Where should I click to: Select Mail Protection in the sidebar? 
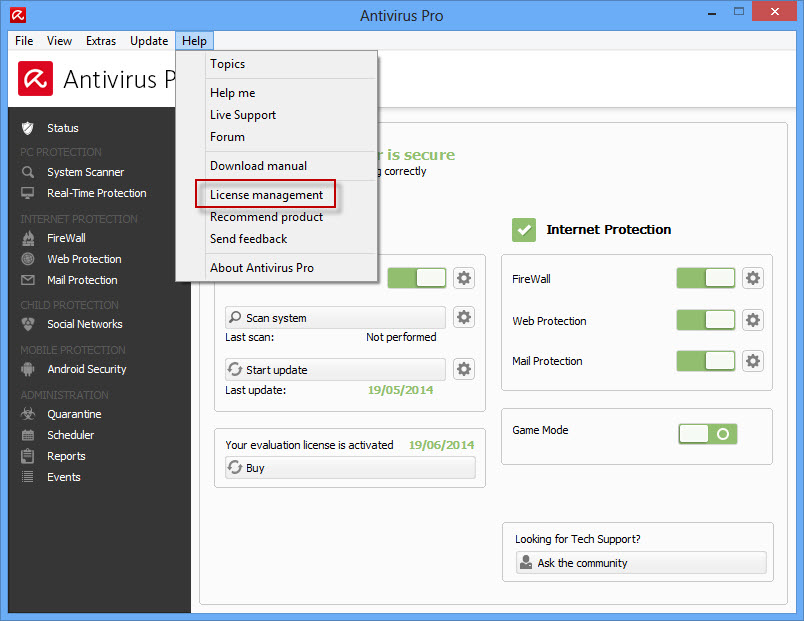[x=83, y=280]
